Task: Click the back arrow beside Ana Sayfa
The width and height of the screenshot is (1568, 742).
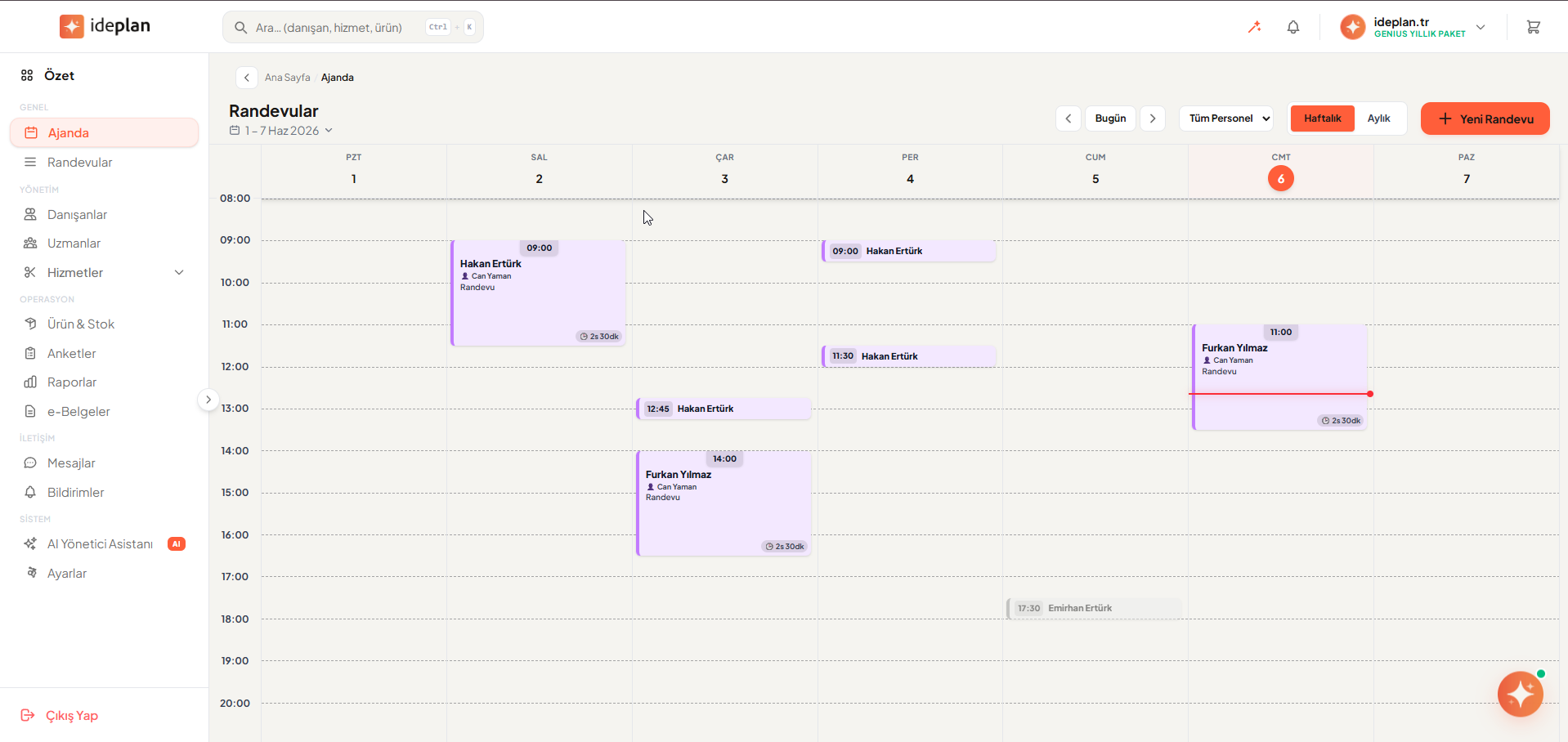Action: point(247,78)
